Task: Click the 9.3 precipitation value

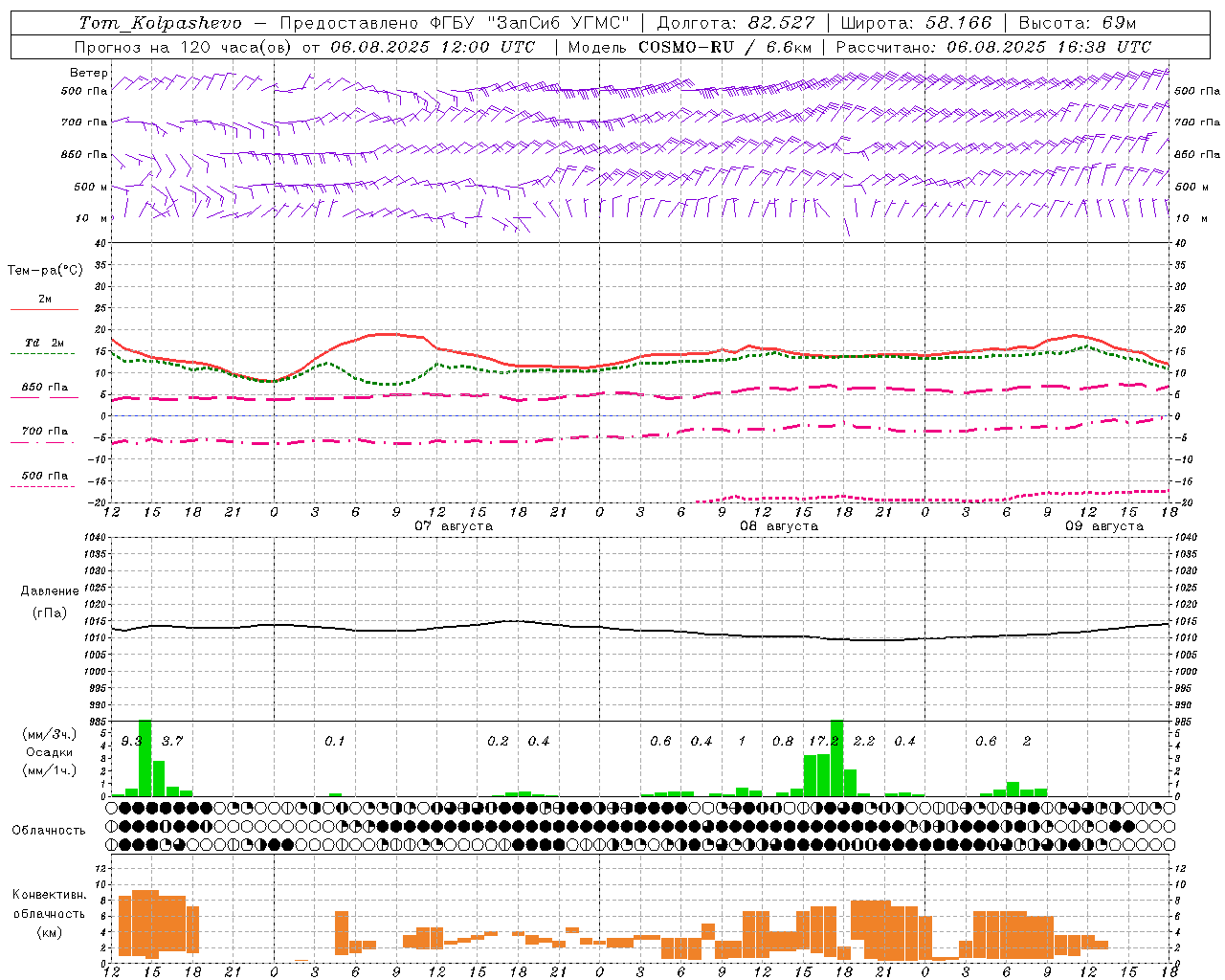Action: (132, 742)
